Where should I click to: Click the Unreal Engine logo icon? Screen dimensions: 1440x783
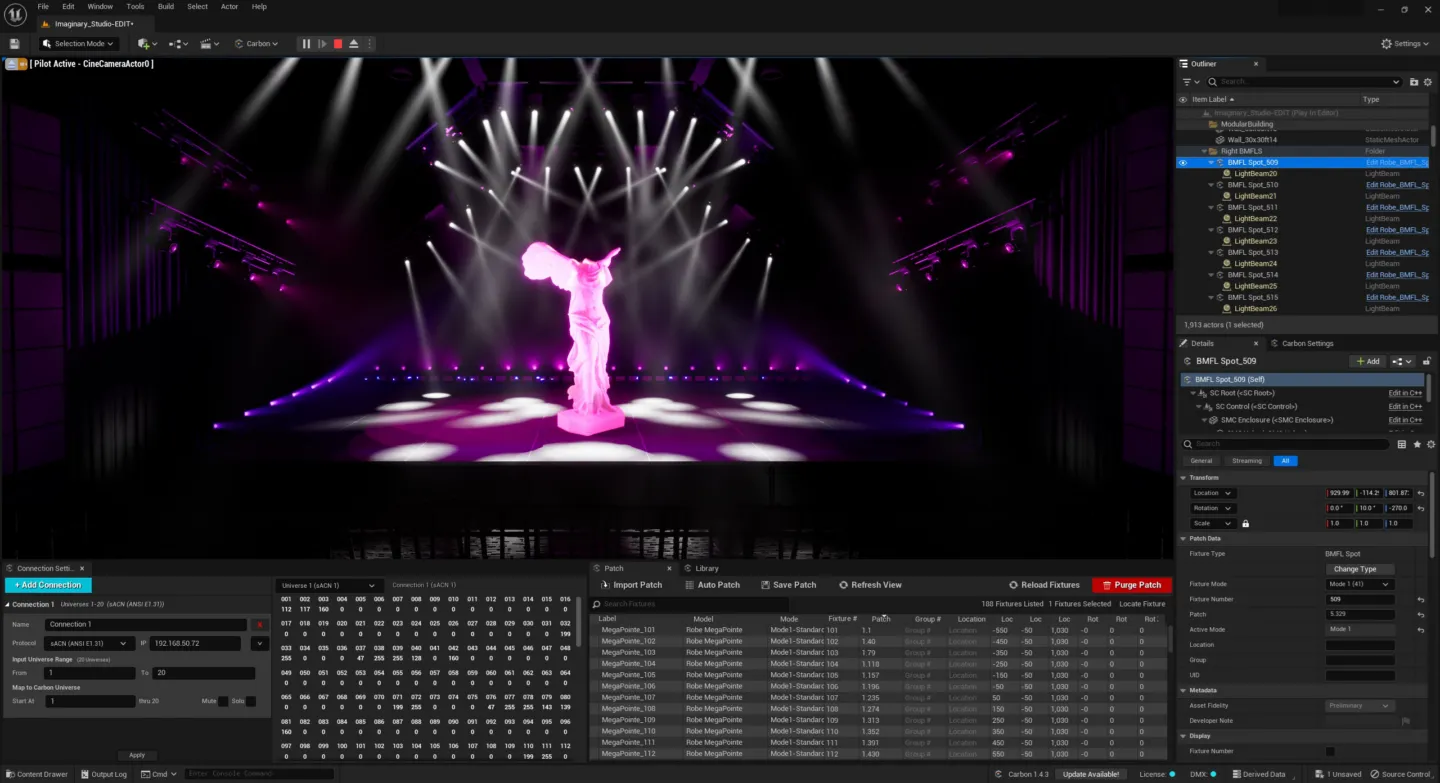click(16, 14)
